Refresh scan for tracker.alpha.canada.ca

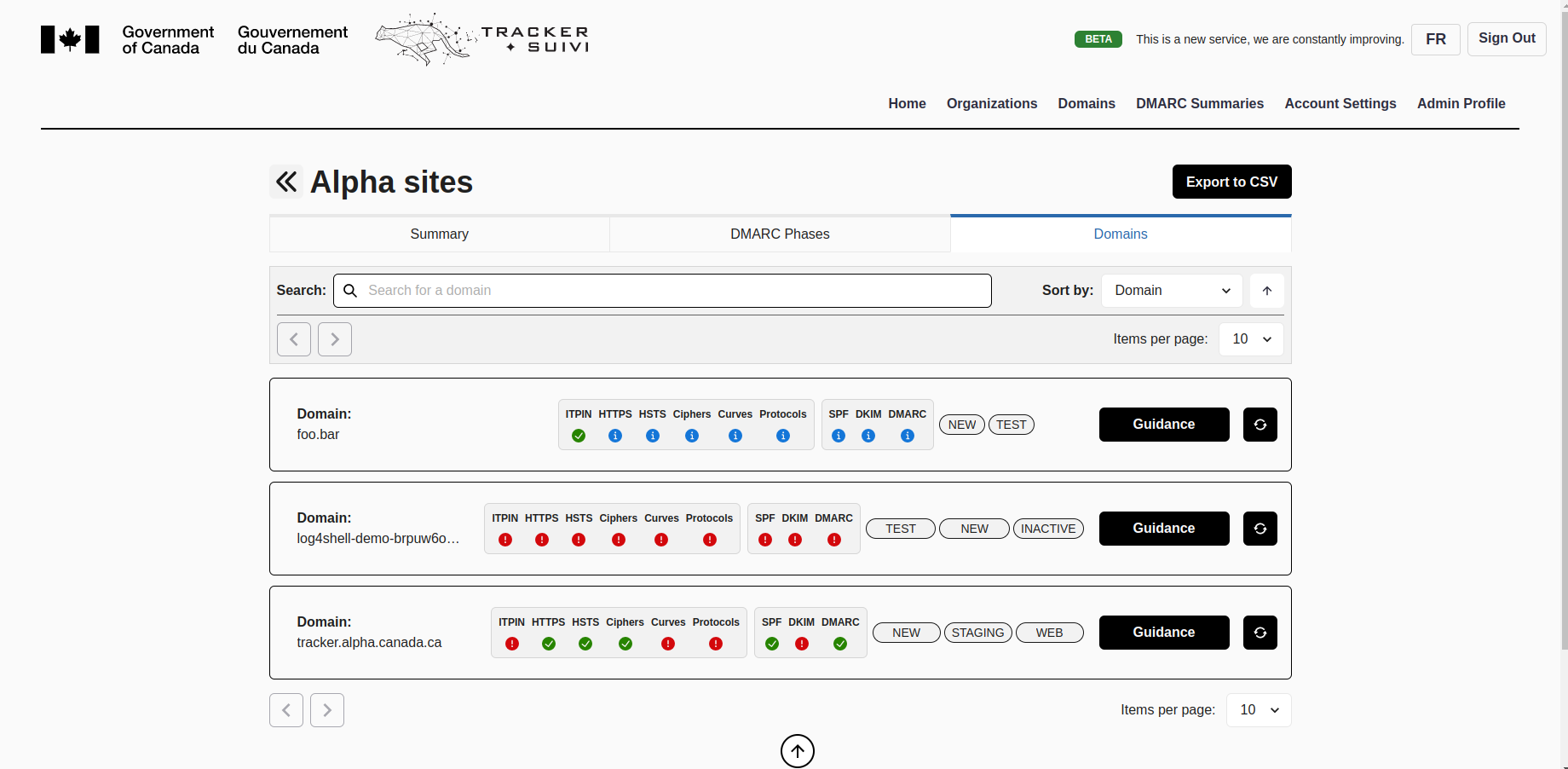tap(1260, 633)
